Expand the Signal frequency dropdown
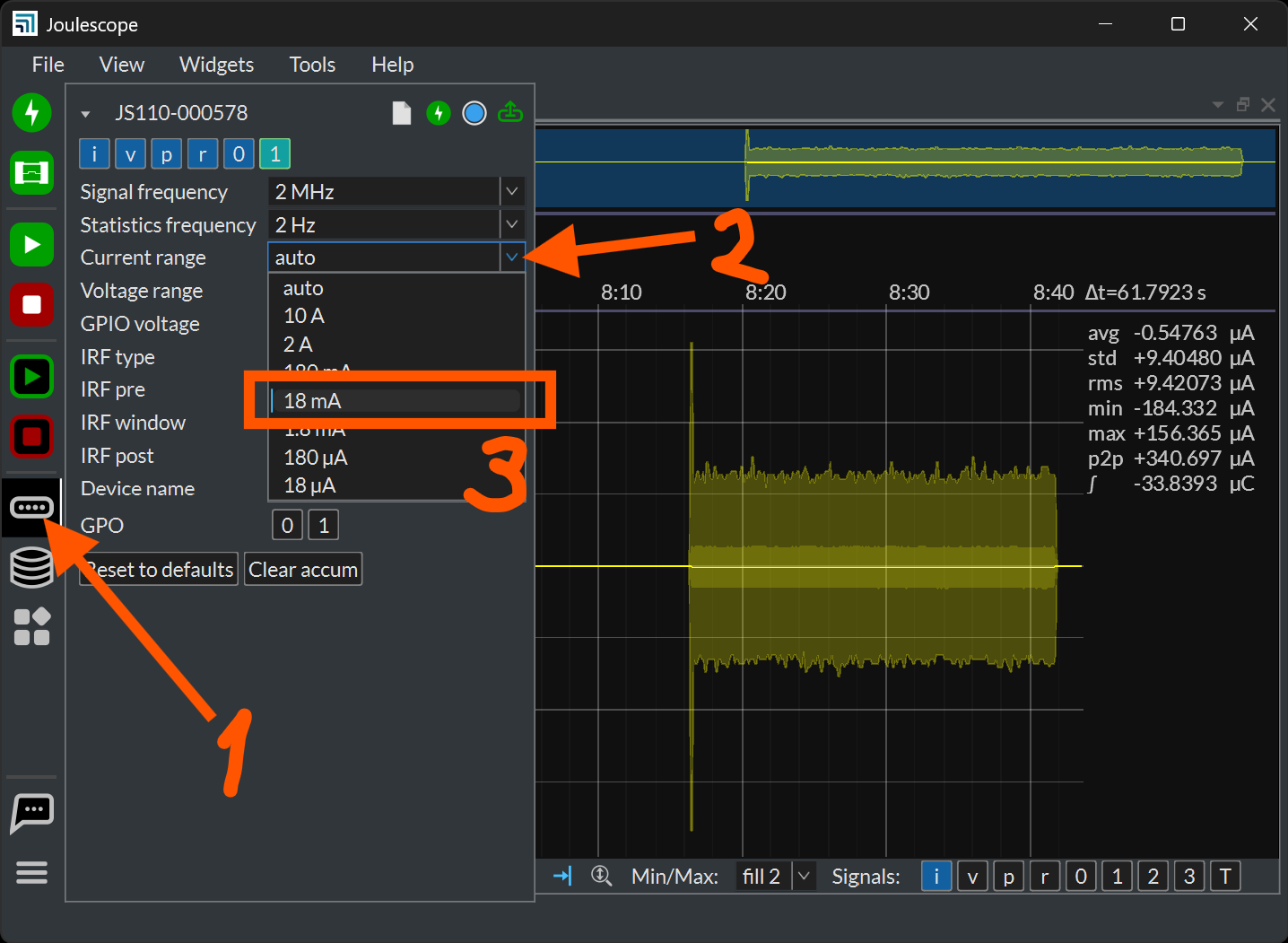Viewport: 1288px width, 943px height. coord(511,191)
